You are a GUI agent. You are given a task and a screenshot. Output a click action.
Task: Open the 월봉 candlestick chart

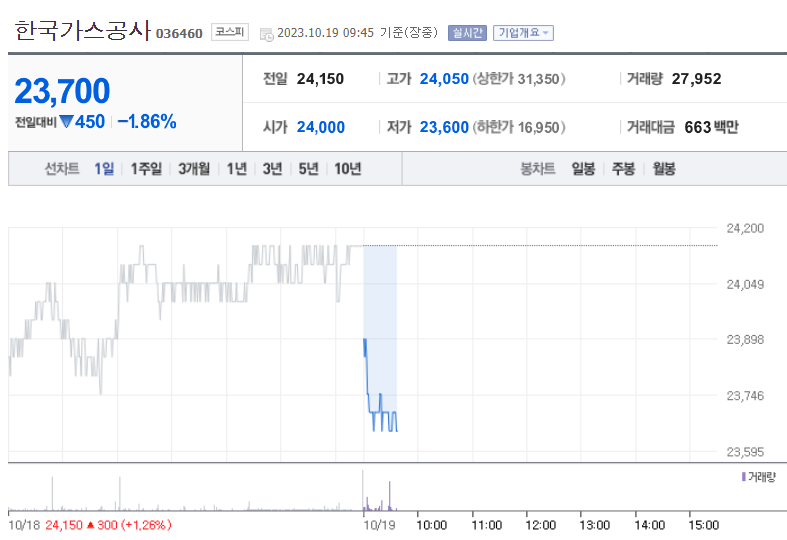[664, 169]
